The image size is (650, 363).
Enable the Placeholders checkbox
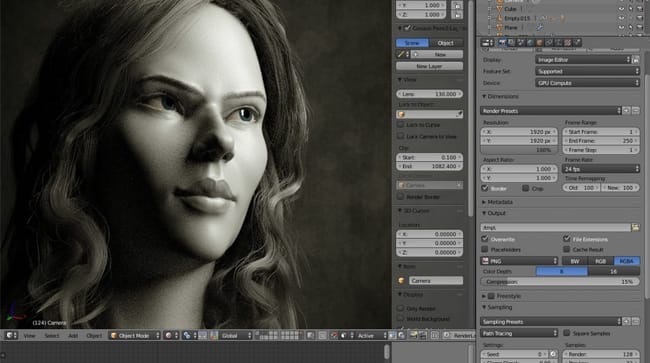point(485,249)
